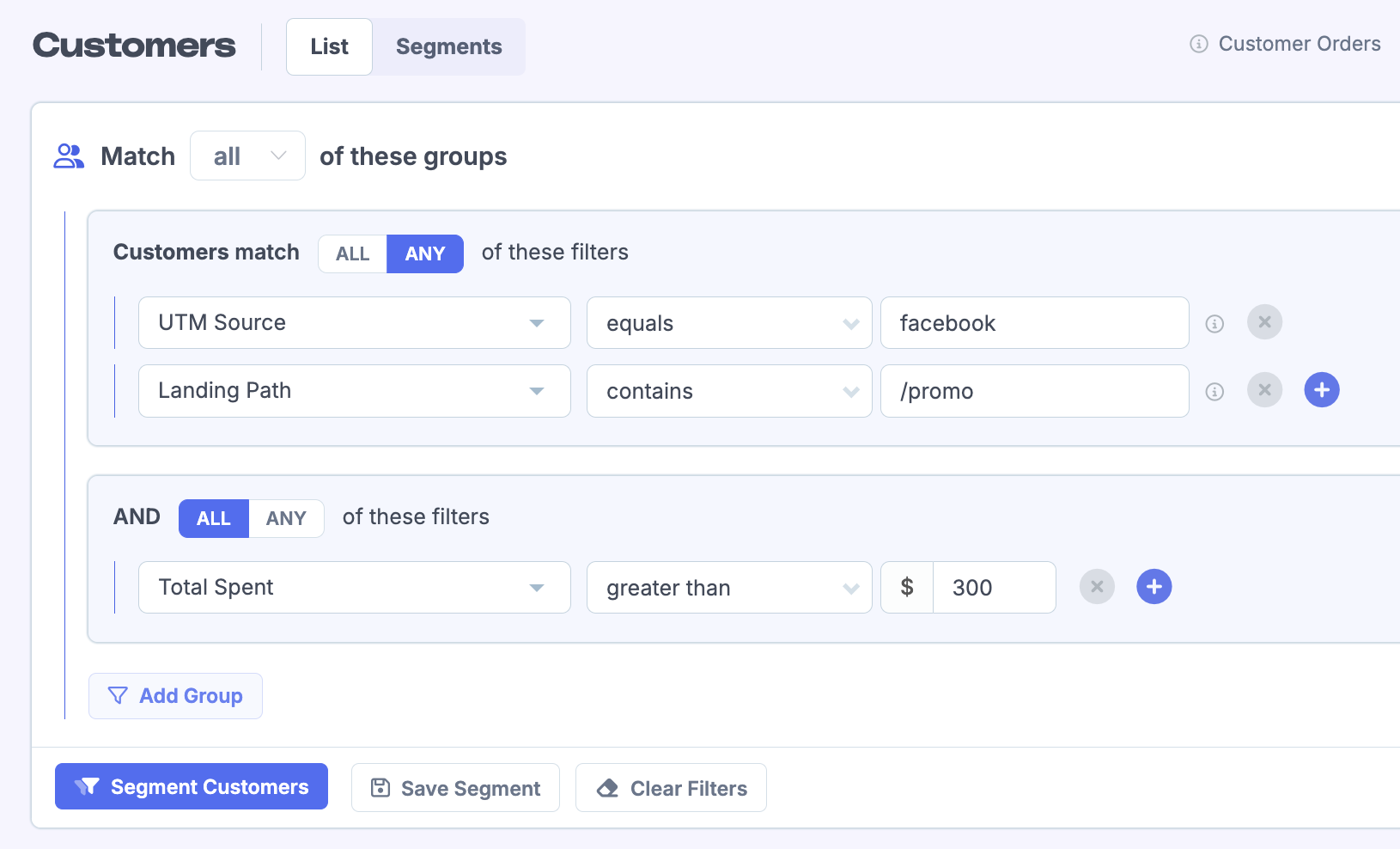Image resolution: width=1400 pixels, height=849 pixels.
Task: Remove the Landing Path filter row
Action: pos(1264,390)
